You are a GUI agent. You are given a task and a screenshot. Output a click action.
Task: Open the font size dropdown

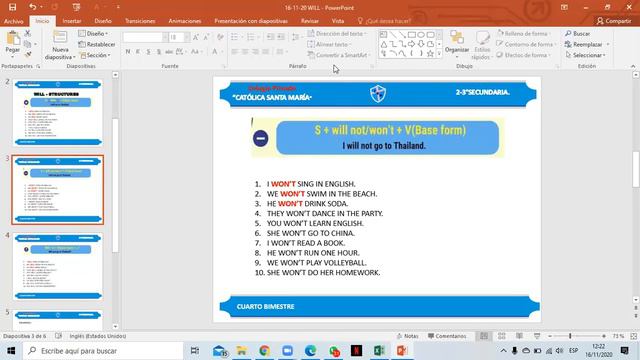coord(187,37)
